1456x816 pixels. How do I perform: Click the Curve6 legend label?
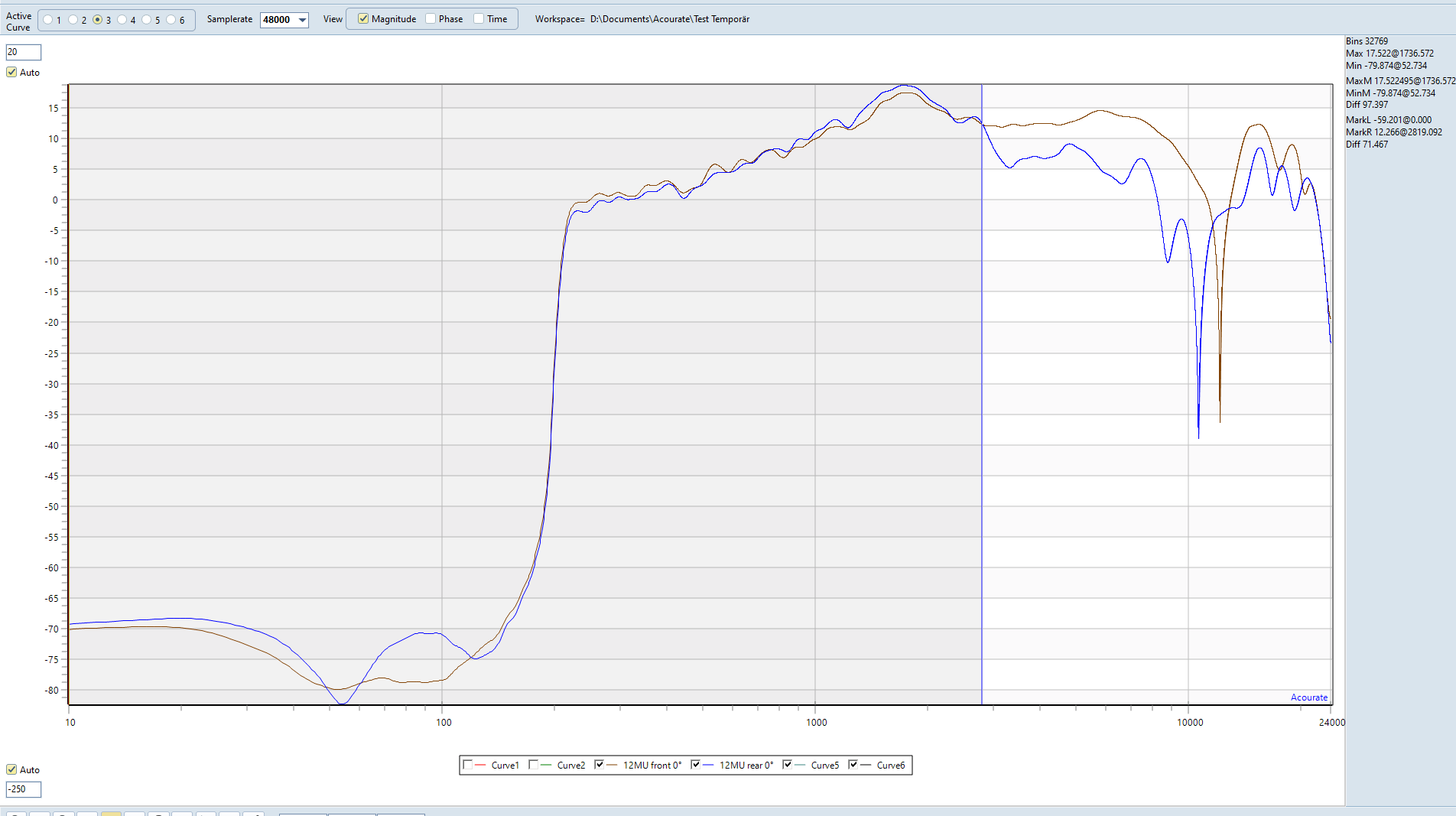point(891,766)
